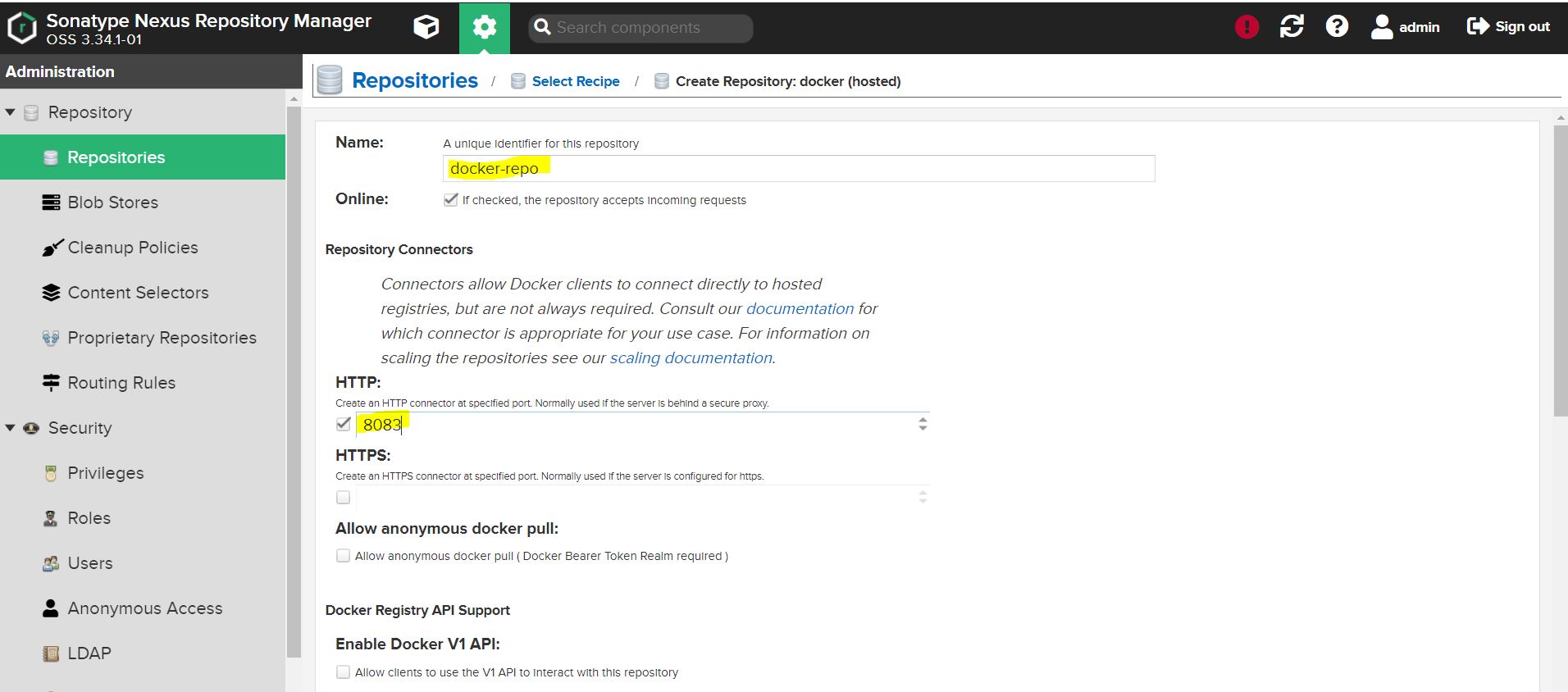Click the Content Selectors layers icon
Screen dimensions: 1568x692
[51, 293]
